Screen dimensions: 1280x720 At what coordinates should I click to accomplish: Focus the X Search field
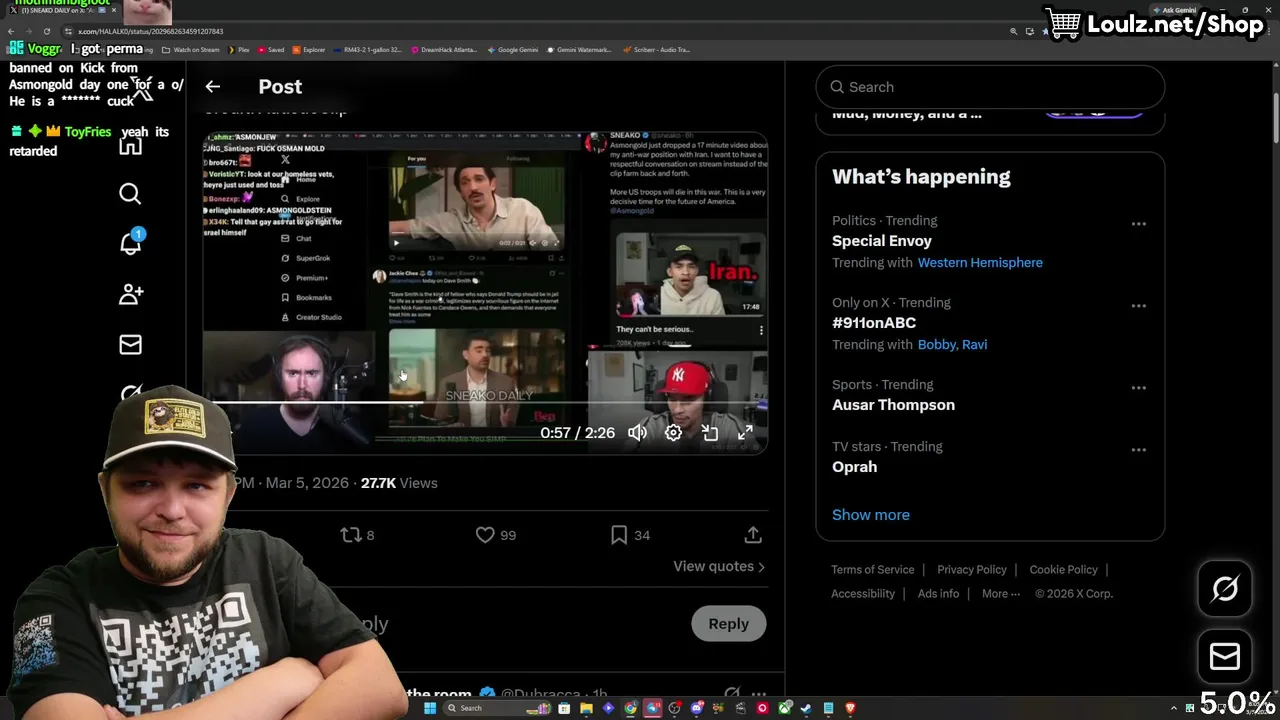[990, 87]
